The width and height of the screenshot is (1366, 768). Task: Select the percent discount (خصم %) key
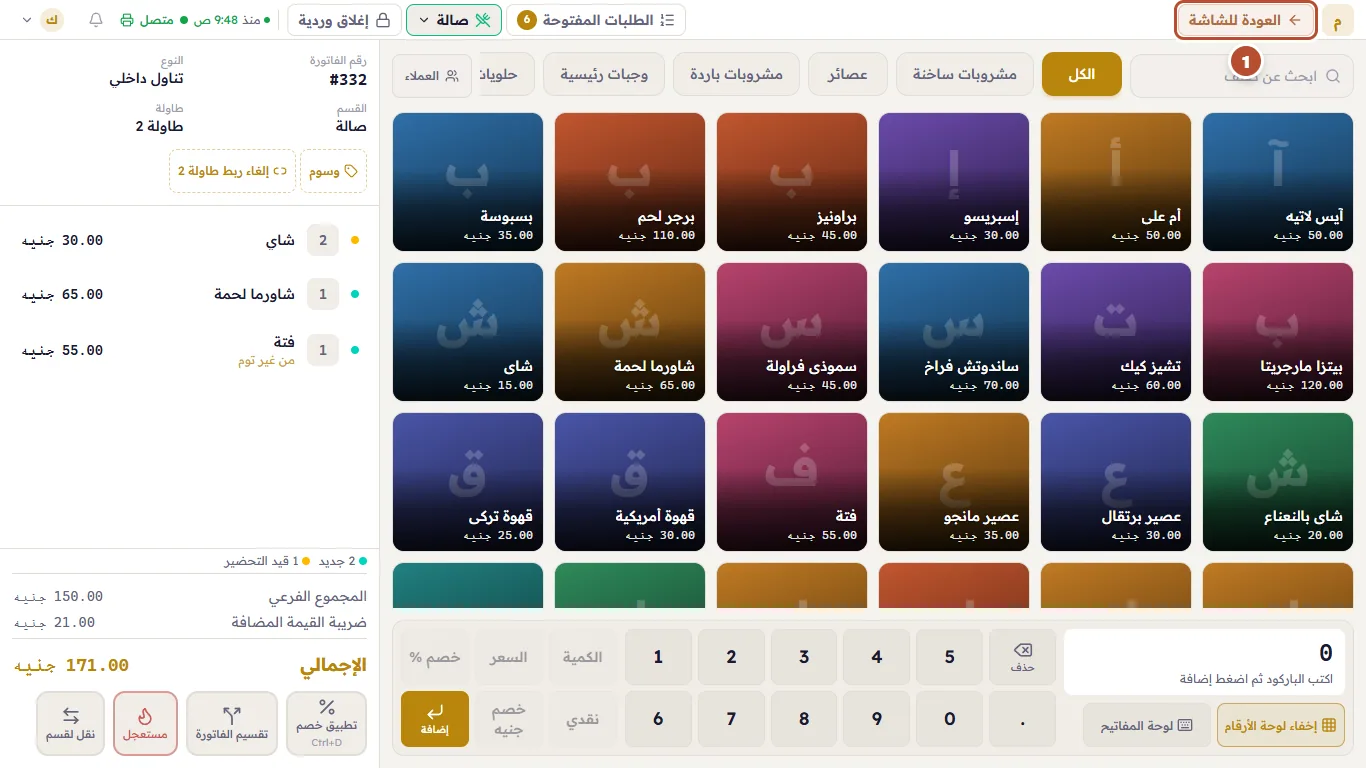pos(435,657)
